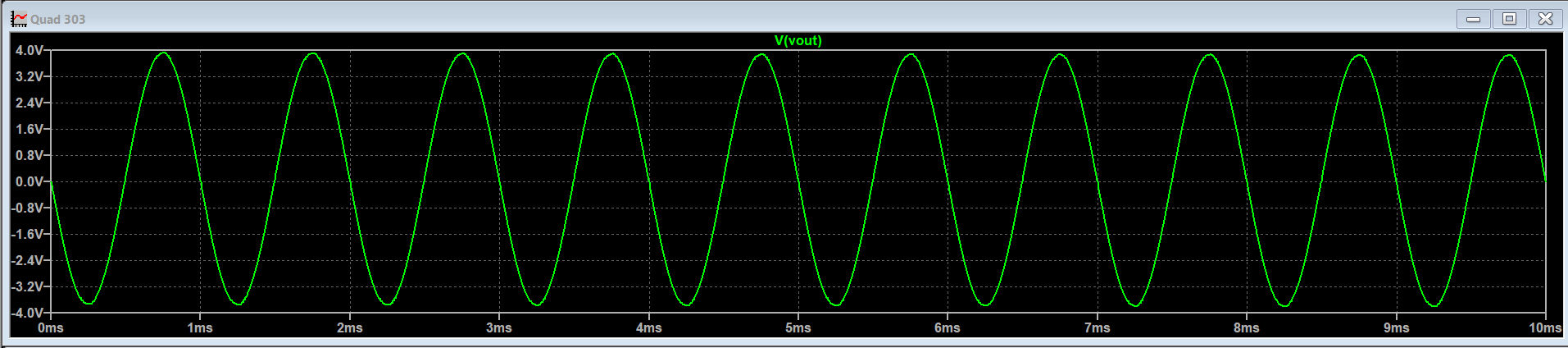
Task: Maximize the Quad 303 plot window
Action: coord(1509,19)
